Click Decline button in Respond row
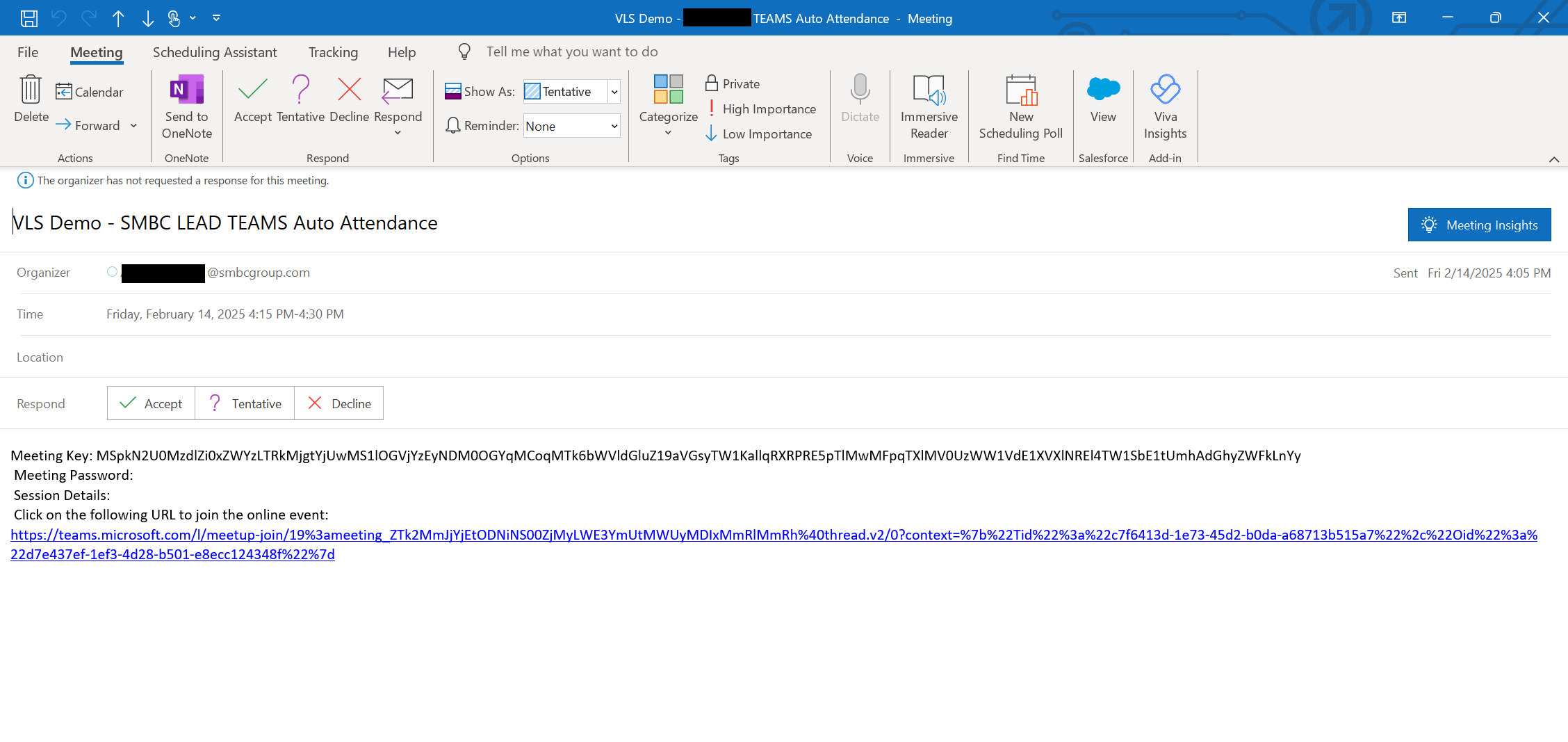The height and width of the screenshot is (742, 1568). (339, 403)
